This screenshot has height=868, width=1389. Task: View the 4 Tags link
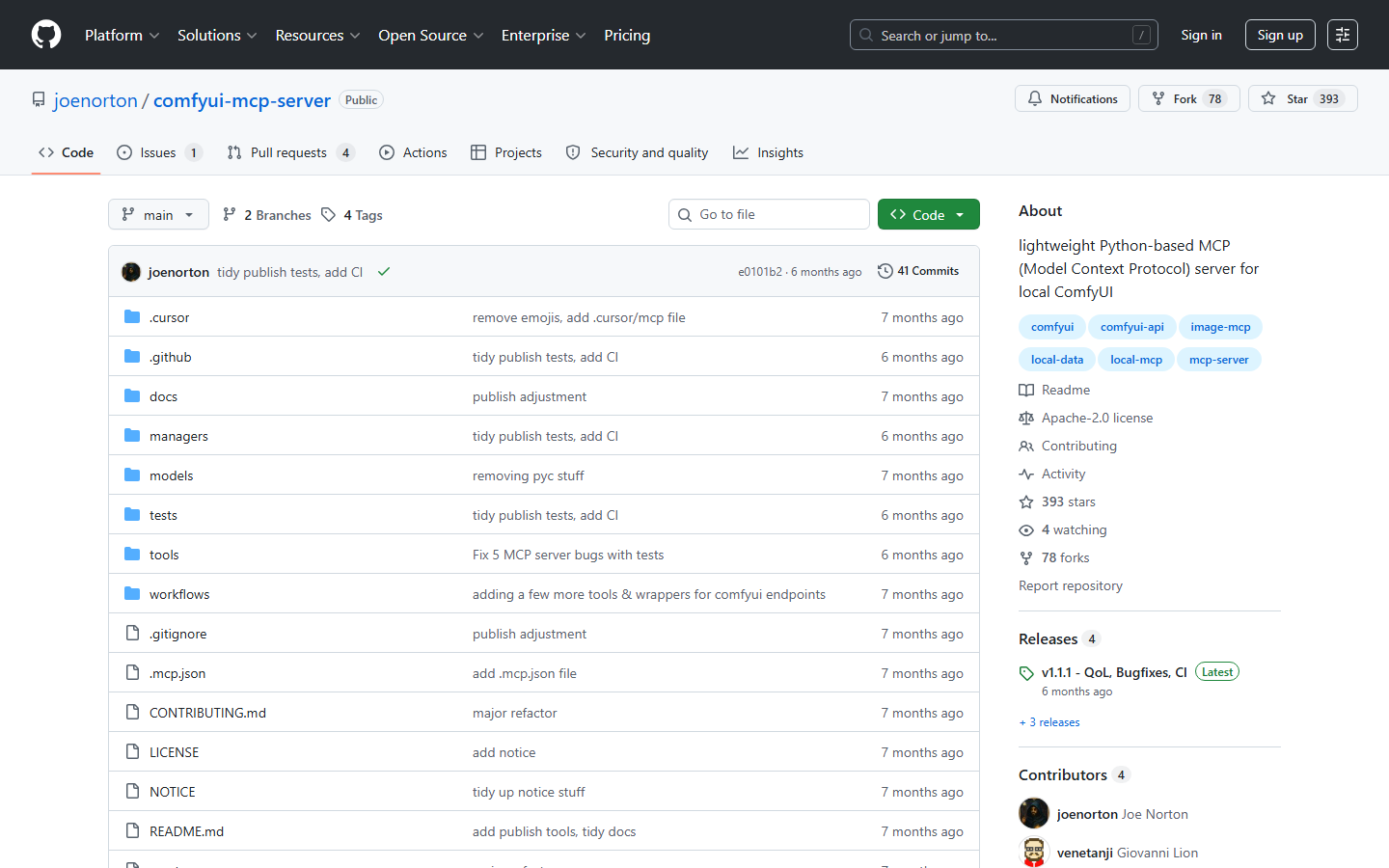pos(352,215)
